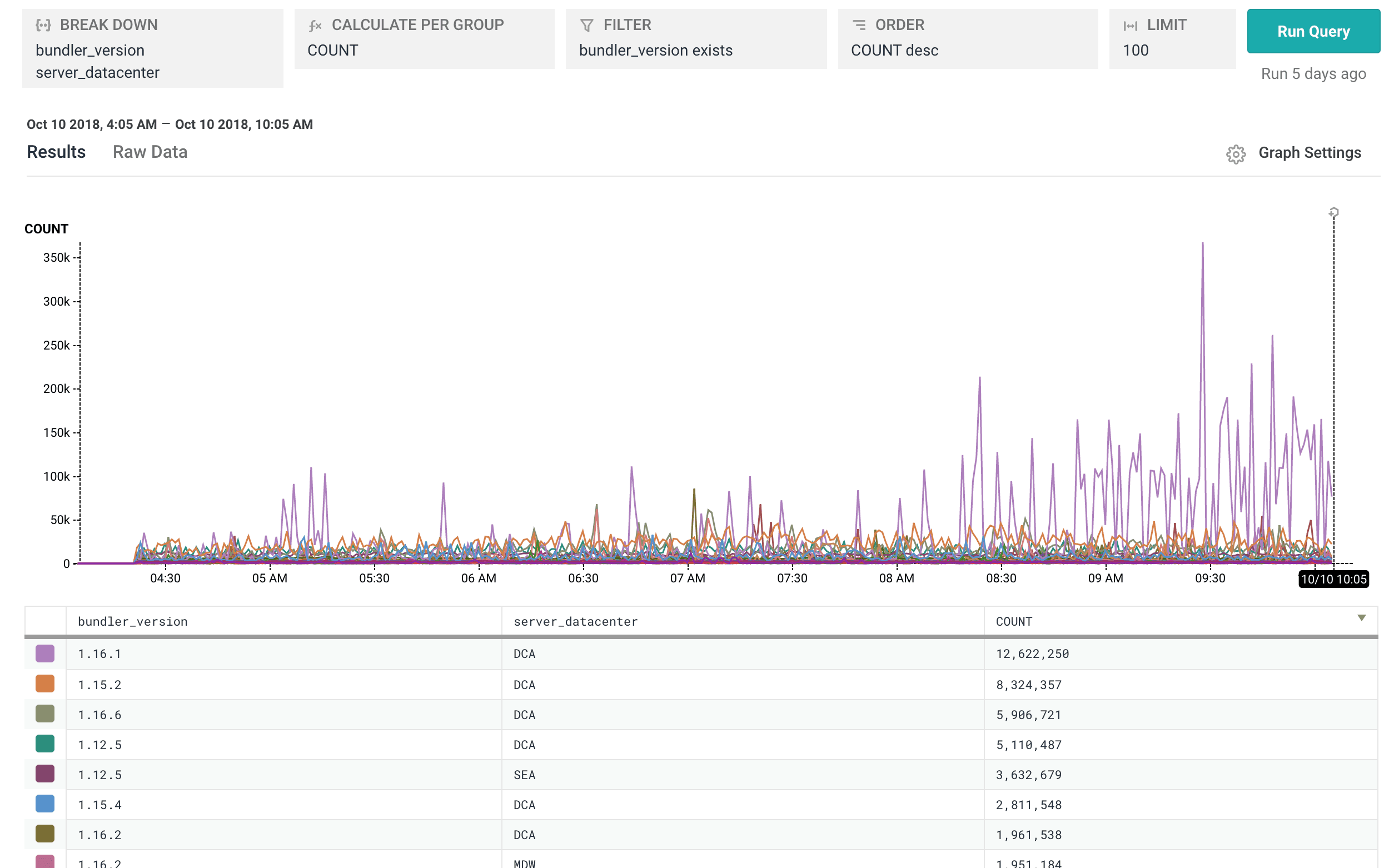Click the ORDER sort icon
The width and height of the screenshot is (1394, 868).
pyautogui.click(x=859, y=24)
